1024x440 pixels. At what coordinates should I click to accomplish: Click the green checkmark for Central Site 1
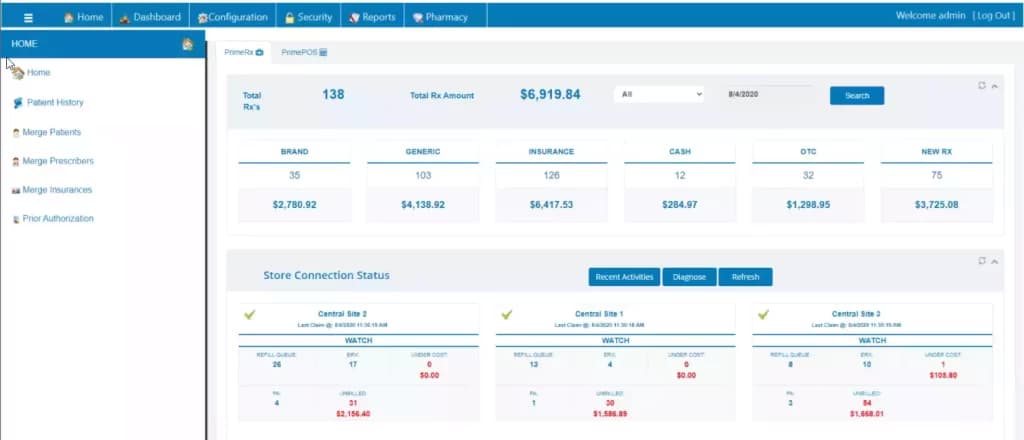pos(507,315)
